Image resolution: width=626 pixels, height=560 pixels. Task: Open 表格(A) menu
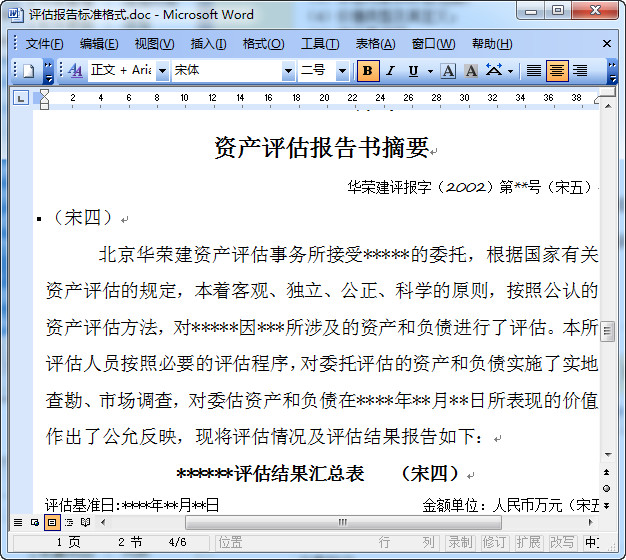(376, 44)
